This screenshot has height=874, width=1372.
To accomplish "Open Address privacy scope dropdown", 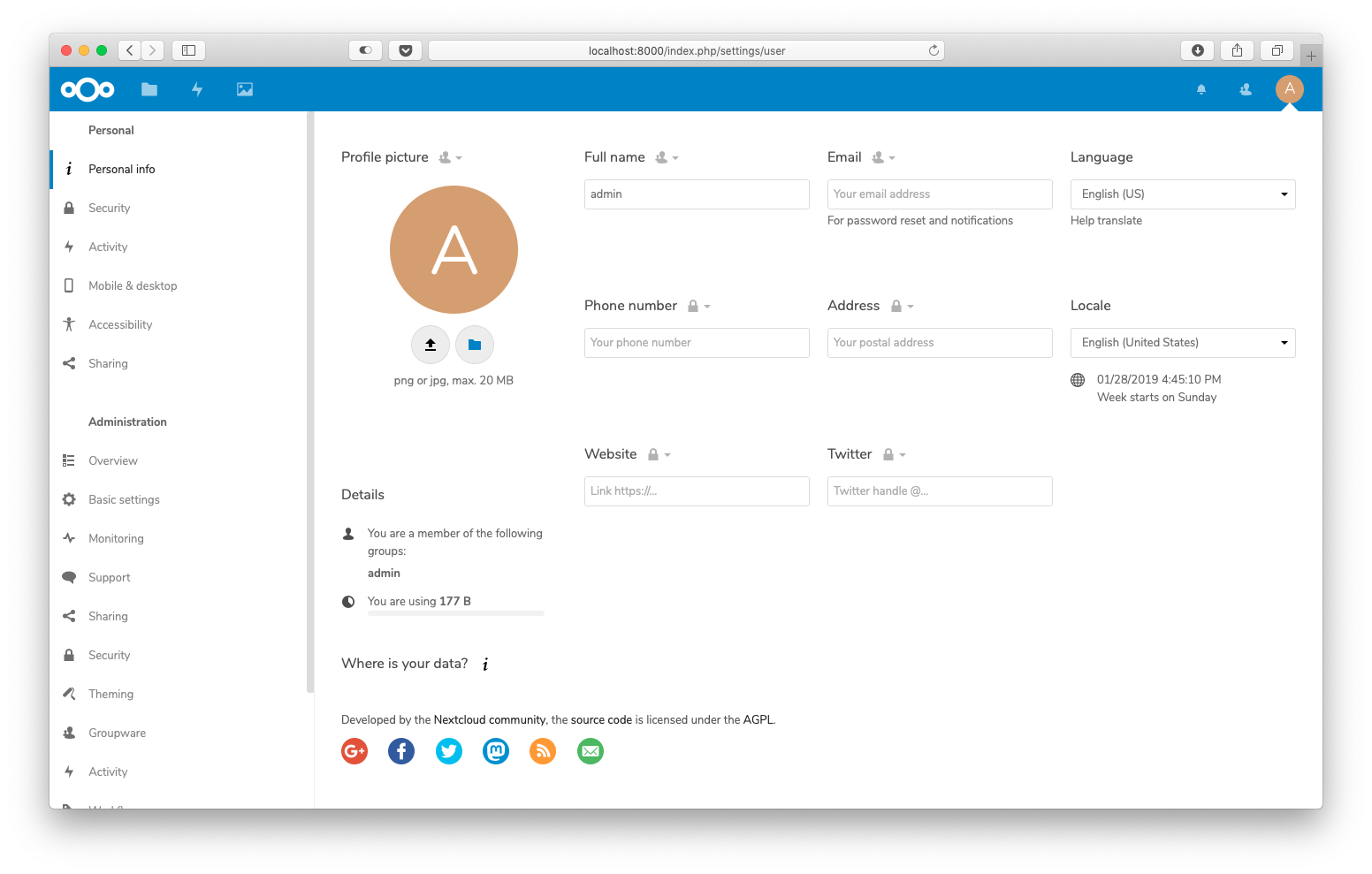I will pyautogui.click(x=903, y=306).
